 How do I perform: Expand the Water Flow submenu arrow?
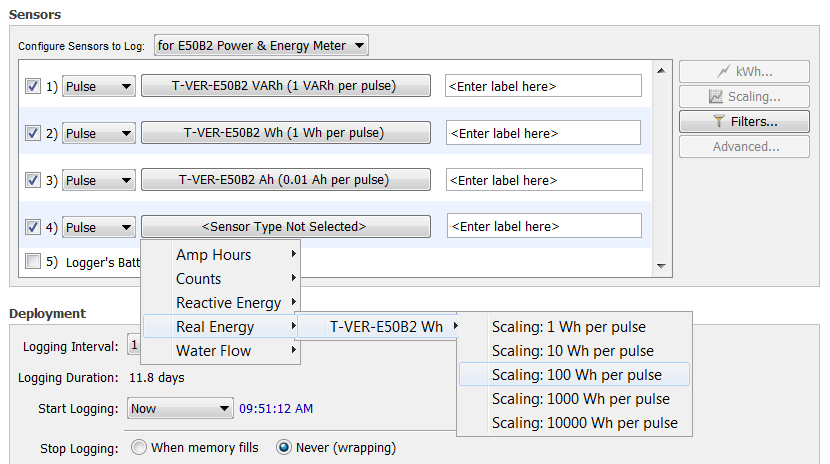[x=293, y=350]
